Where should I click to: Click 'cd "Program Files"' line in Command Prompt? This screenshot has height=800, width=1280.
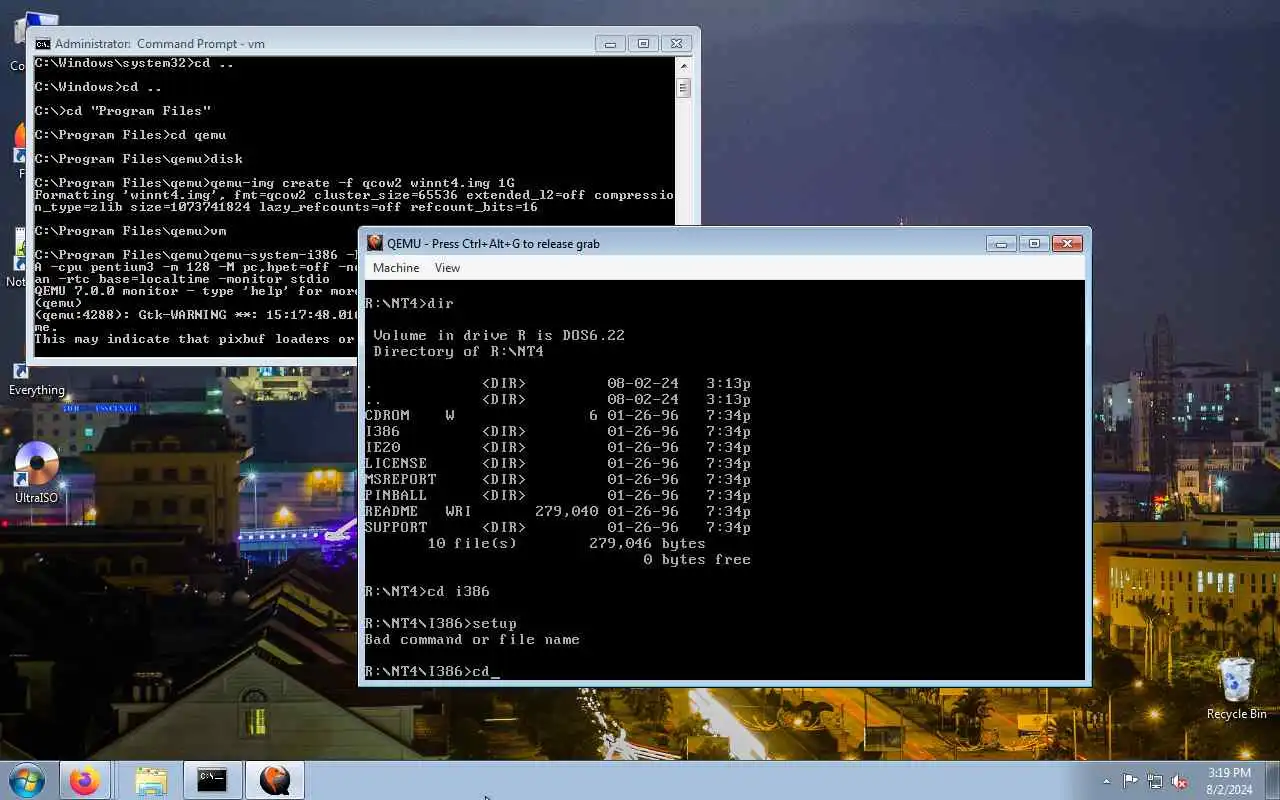coord(122,111)
